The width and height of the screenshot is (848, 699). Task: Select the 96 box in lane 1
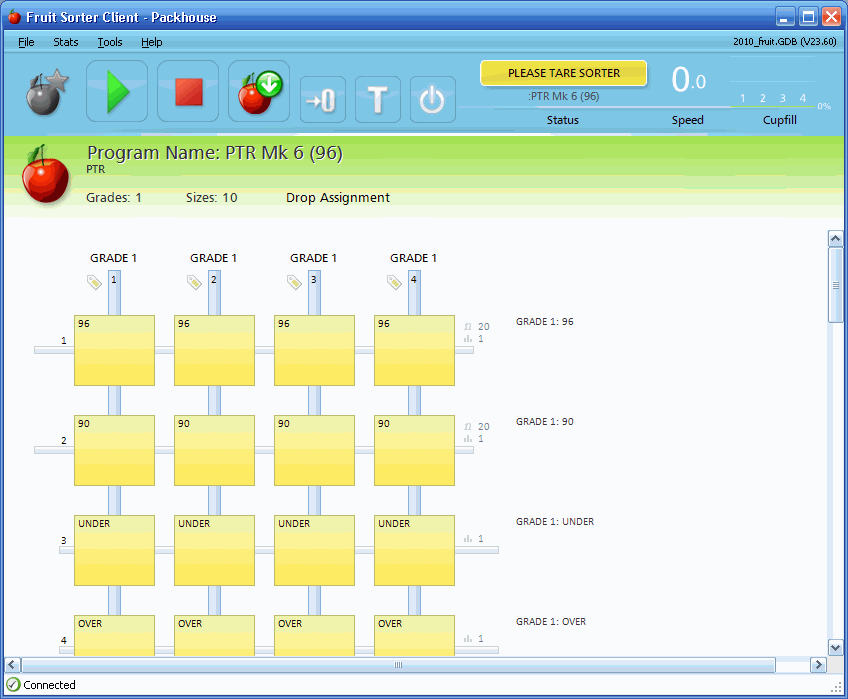[x=115, y=351]
